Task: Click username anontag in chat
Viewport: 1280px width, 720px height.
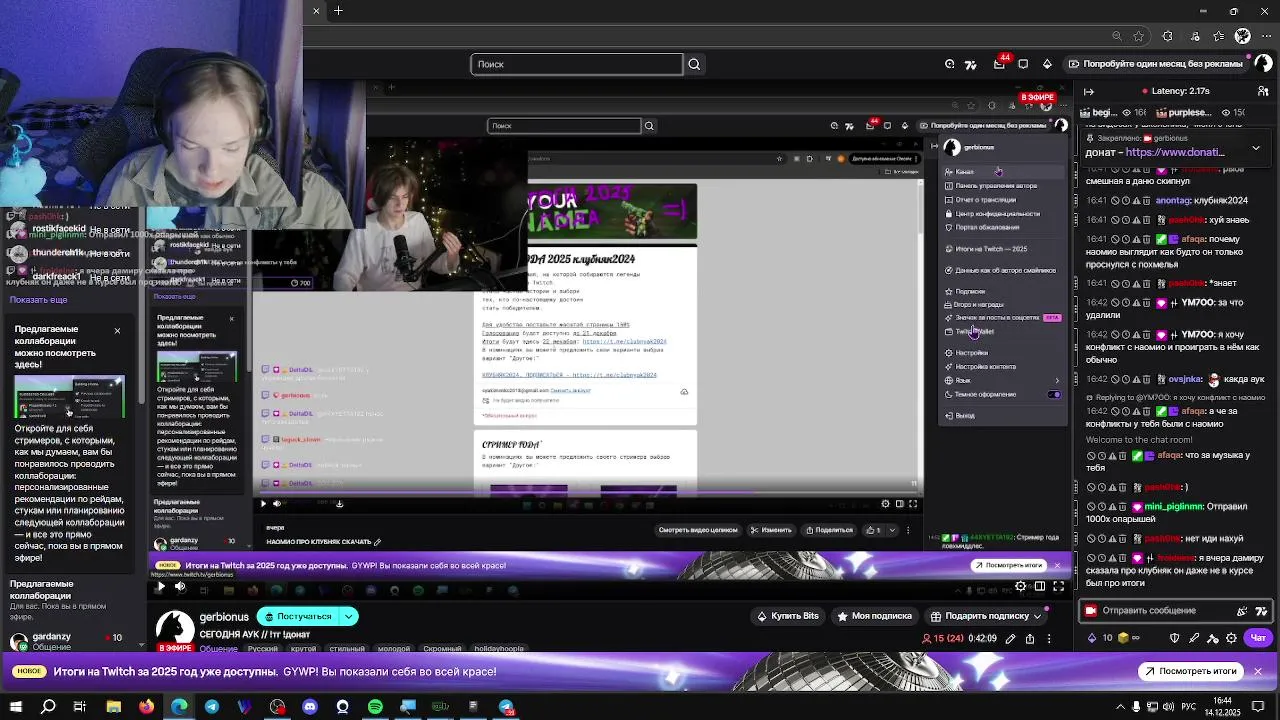Action: point(1173,201)
